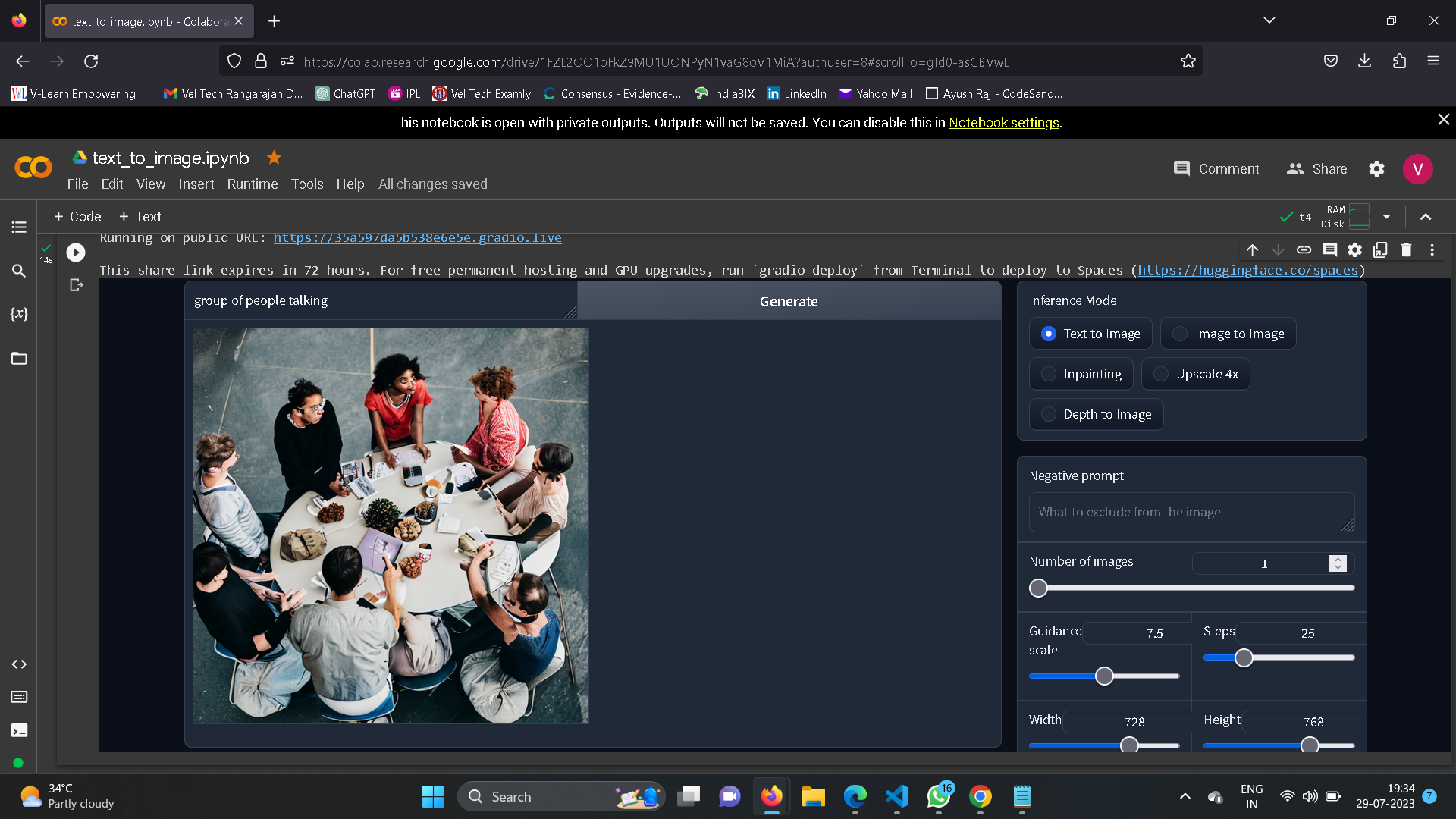
Task: Open the Files folder panel icon
Action: click(x=19, y=358)
